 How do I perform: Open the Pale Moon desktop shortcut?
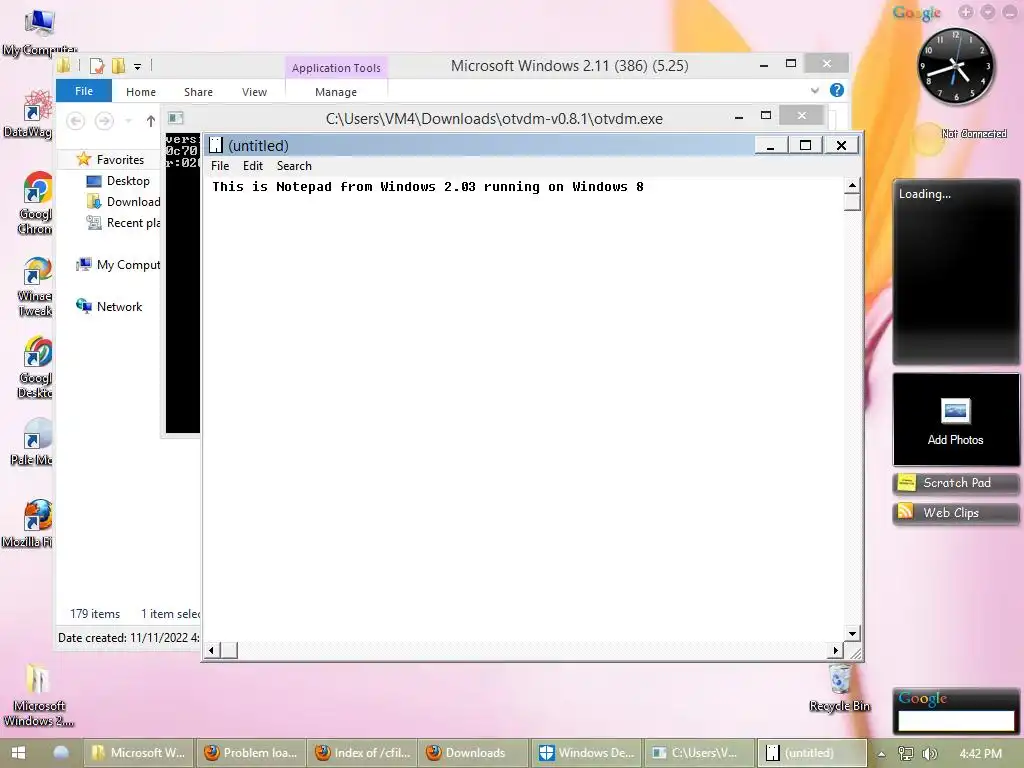(x=33, y=442)
